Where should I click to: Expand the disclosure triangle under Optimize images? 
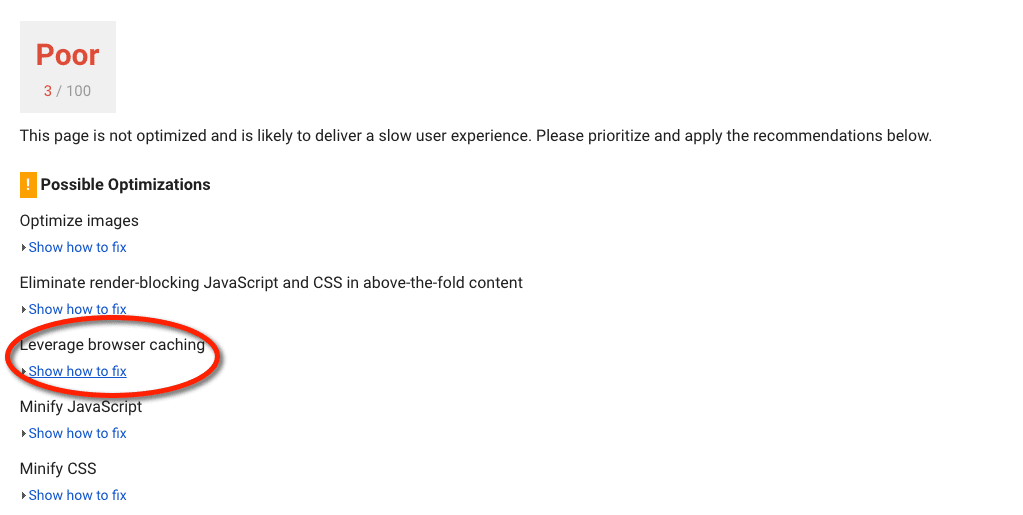(23, 248)
